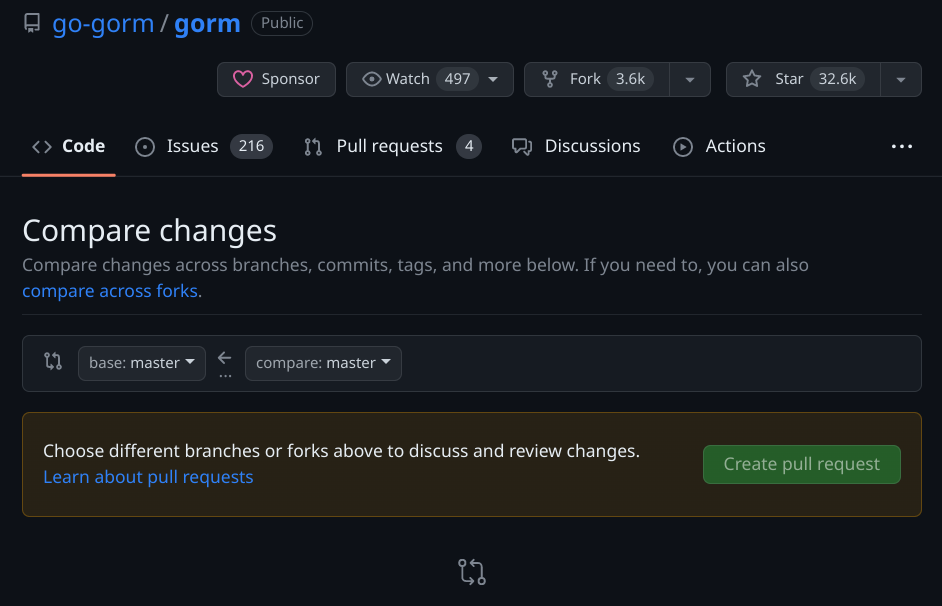Click the play circle icon beside Actions

pos(682,146)
